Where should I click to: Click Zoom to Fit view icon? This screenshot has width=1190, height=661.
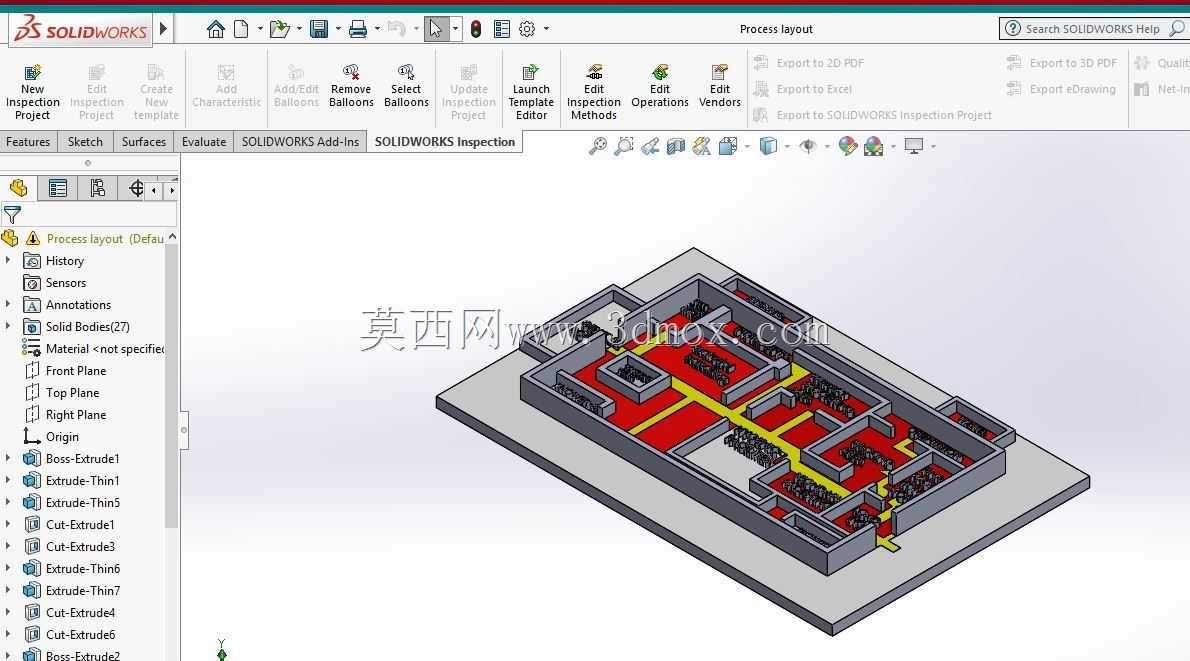[598, 146]
